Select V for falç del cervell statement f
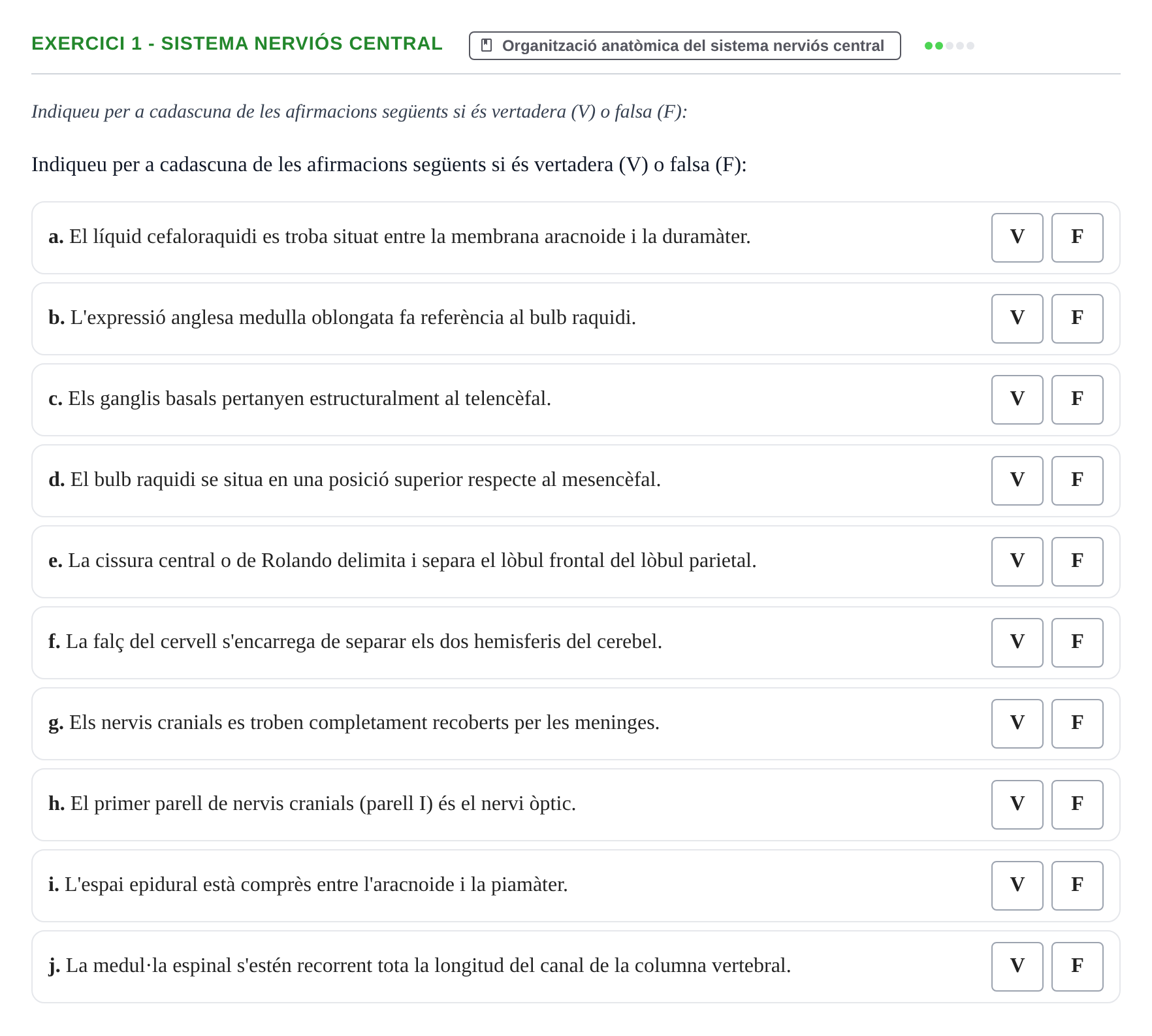 coord(1017,643)
